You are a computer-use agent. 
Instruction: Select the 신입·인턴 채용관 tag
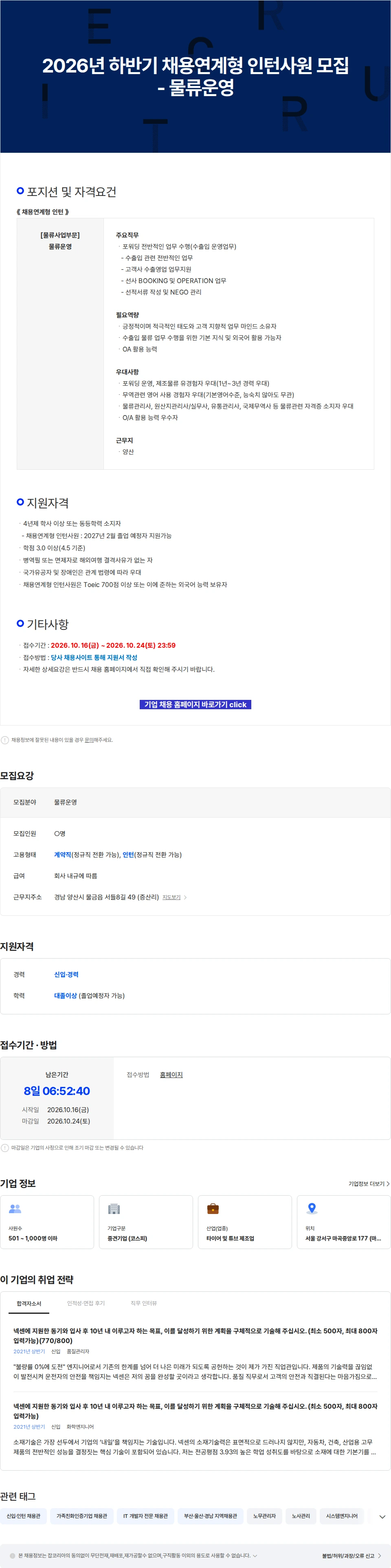(23, 1516)
